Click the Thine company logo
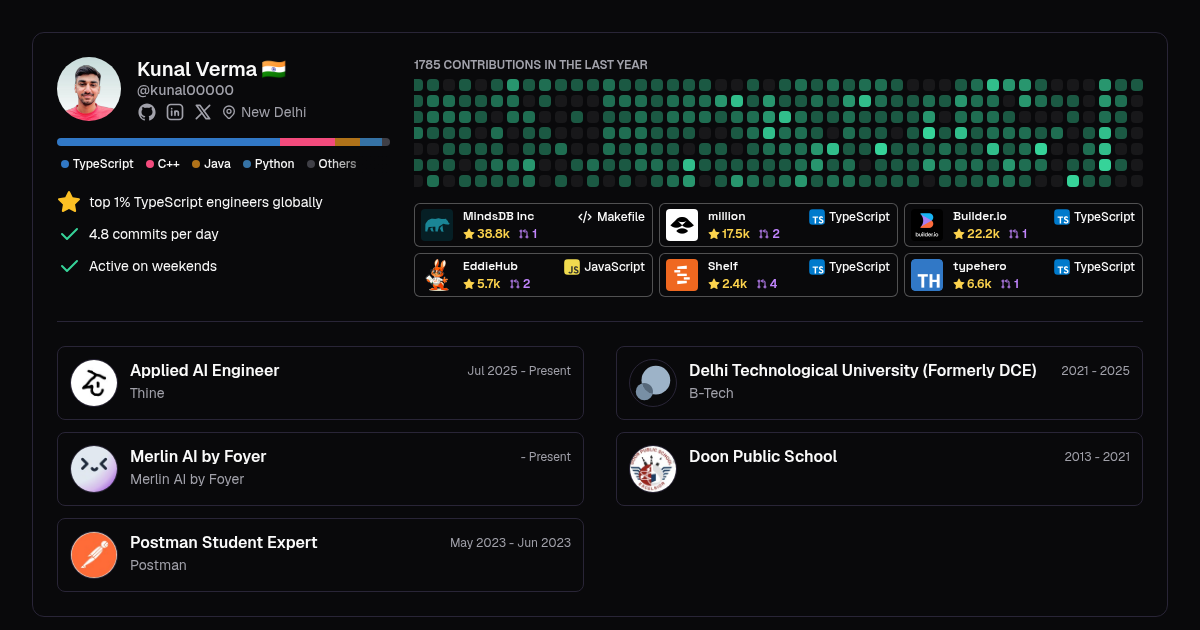1200x630 pixels. tap(94, 383)
